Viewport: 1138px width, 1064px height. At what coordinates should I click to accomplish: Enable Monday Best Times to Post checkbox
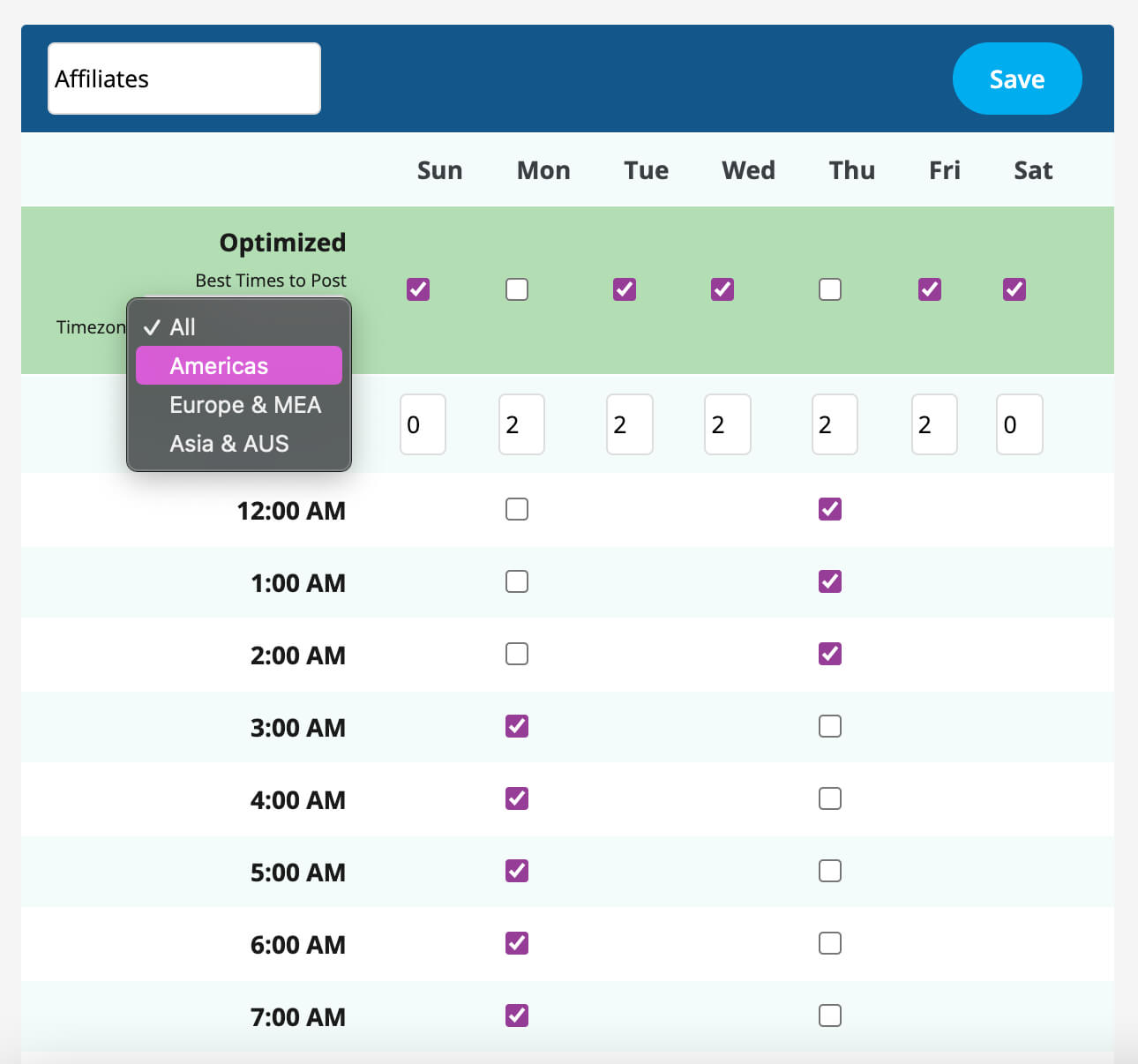[x=517, y=289]
